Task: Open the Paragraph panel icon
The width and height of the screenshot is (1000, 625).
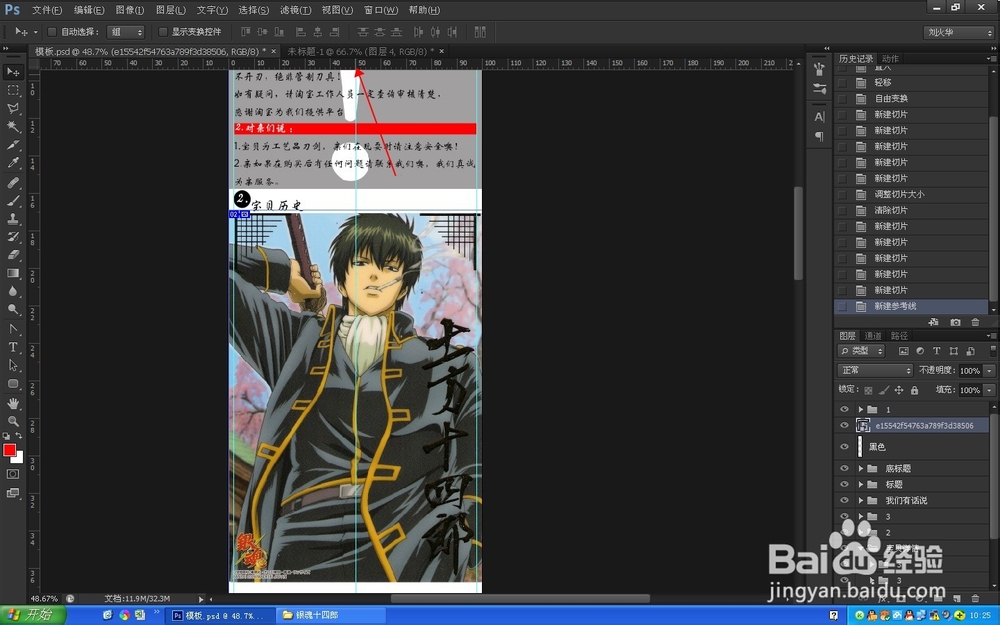Action: tap(820, 136)
